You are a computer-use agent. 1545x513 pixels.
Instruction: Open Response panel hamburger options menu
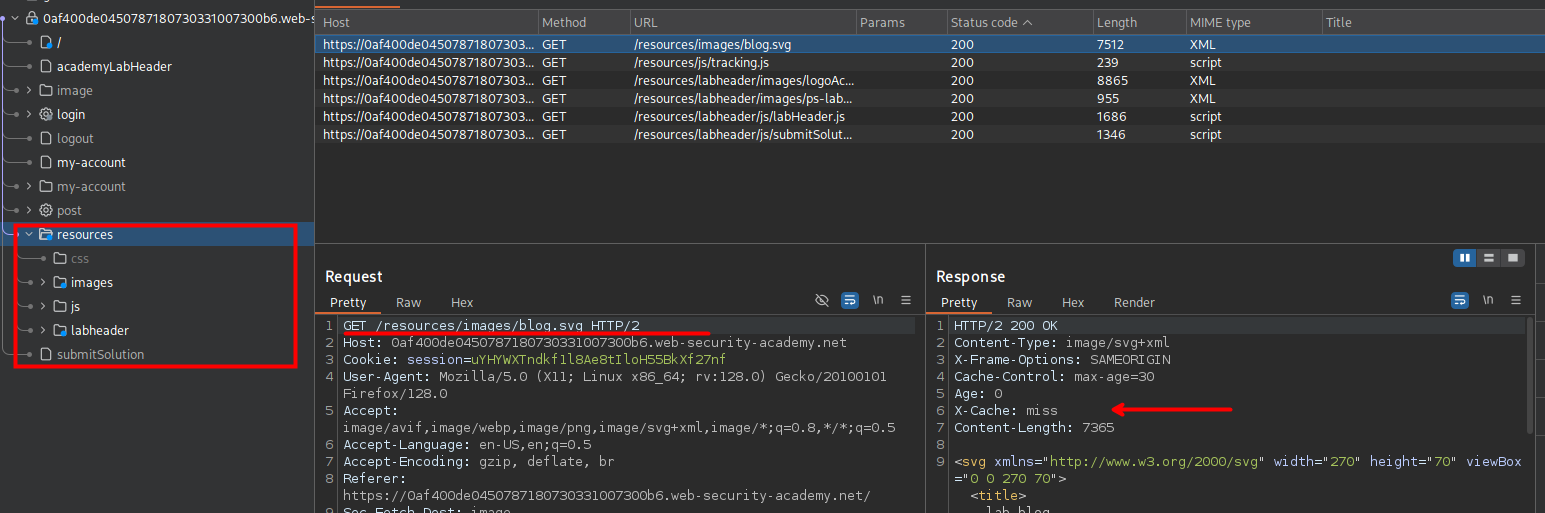[1515, 300]
